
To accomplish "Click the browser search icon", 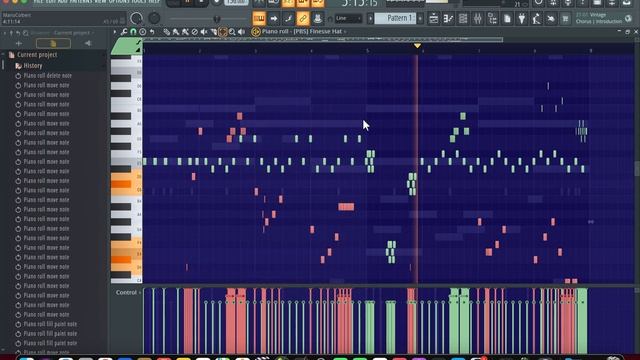I will 26,33.
